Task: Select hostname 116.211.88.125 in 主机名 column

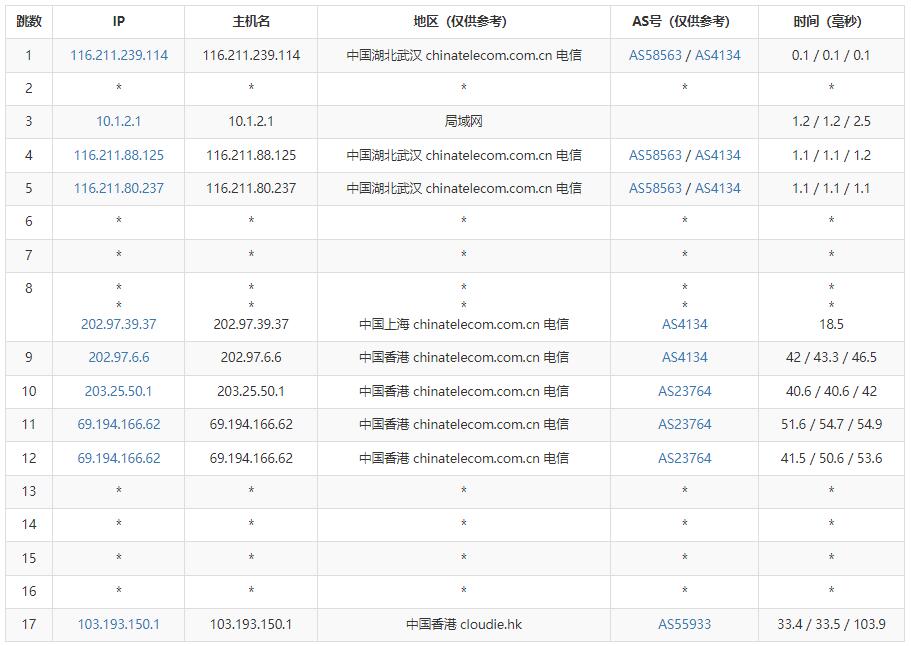Action: pos(251,155)
